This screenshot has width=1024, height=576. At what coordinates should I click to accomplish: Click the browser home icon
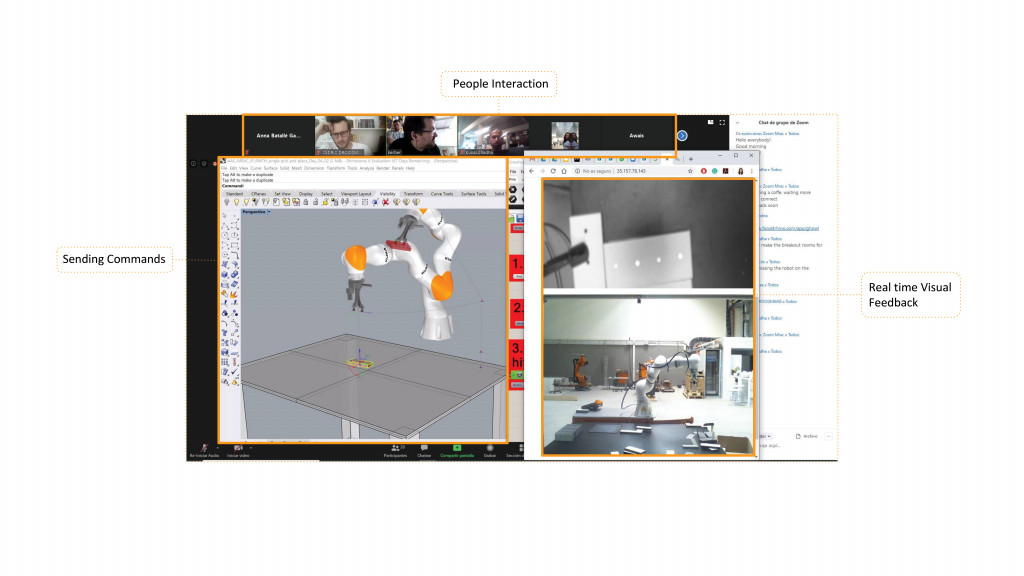564,171
